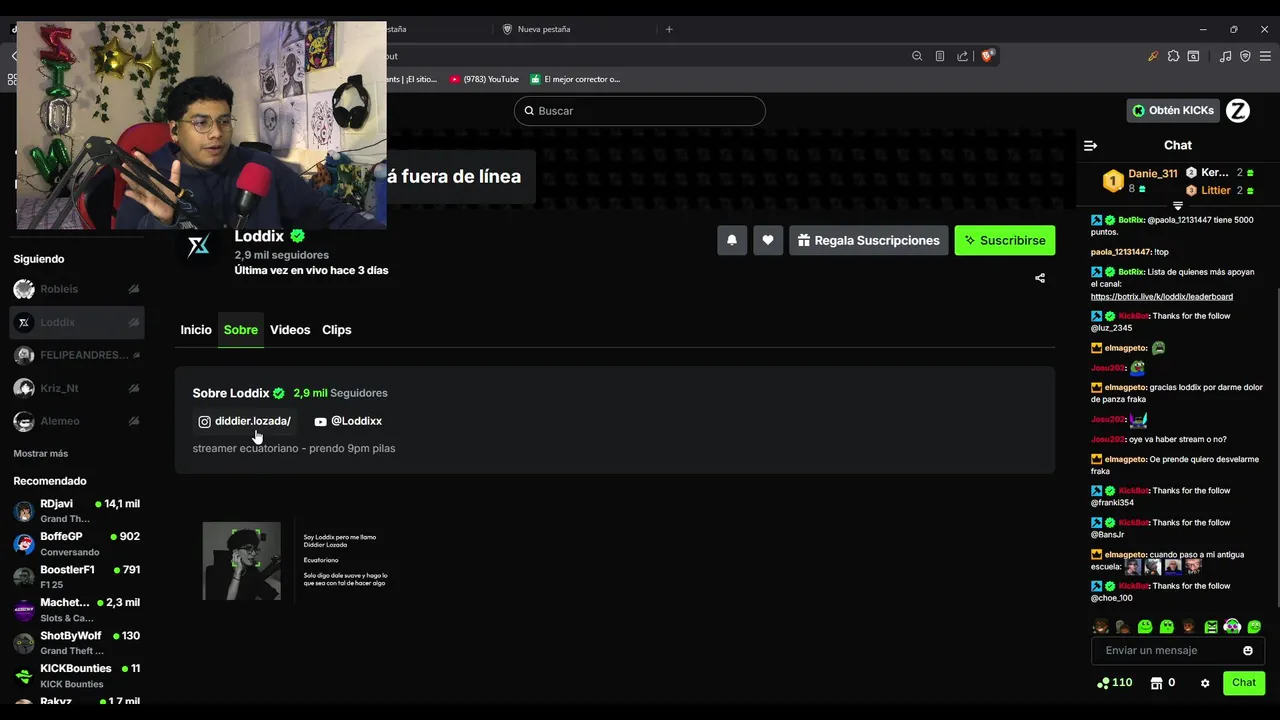
Task: Open diddier.lozada/ Instagram link
Action: tap(245, 421)
